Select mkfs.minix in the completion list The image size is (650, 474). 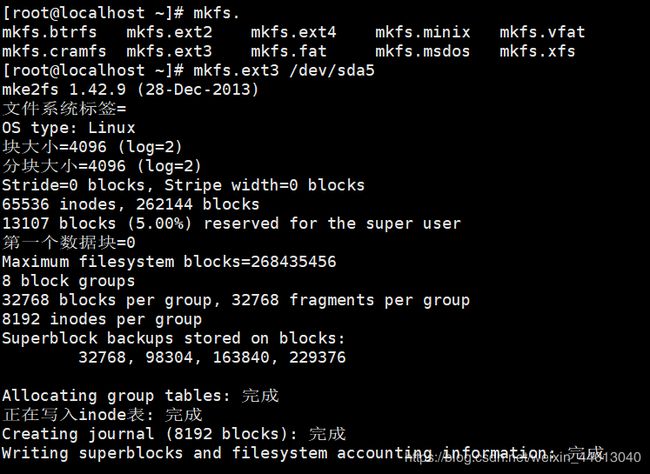coord(423,32)
